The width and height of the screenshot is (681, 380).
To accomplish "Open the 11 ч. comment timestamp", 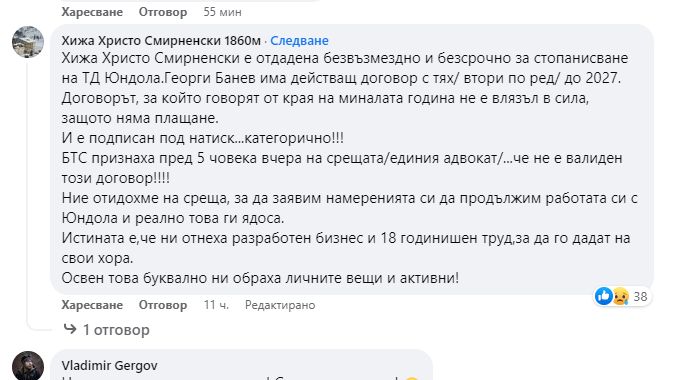I will point(216,305).
